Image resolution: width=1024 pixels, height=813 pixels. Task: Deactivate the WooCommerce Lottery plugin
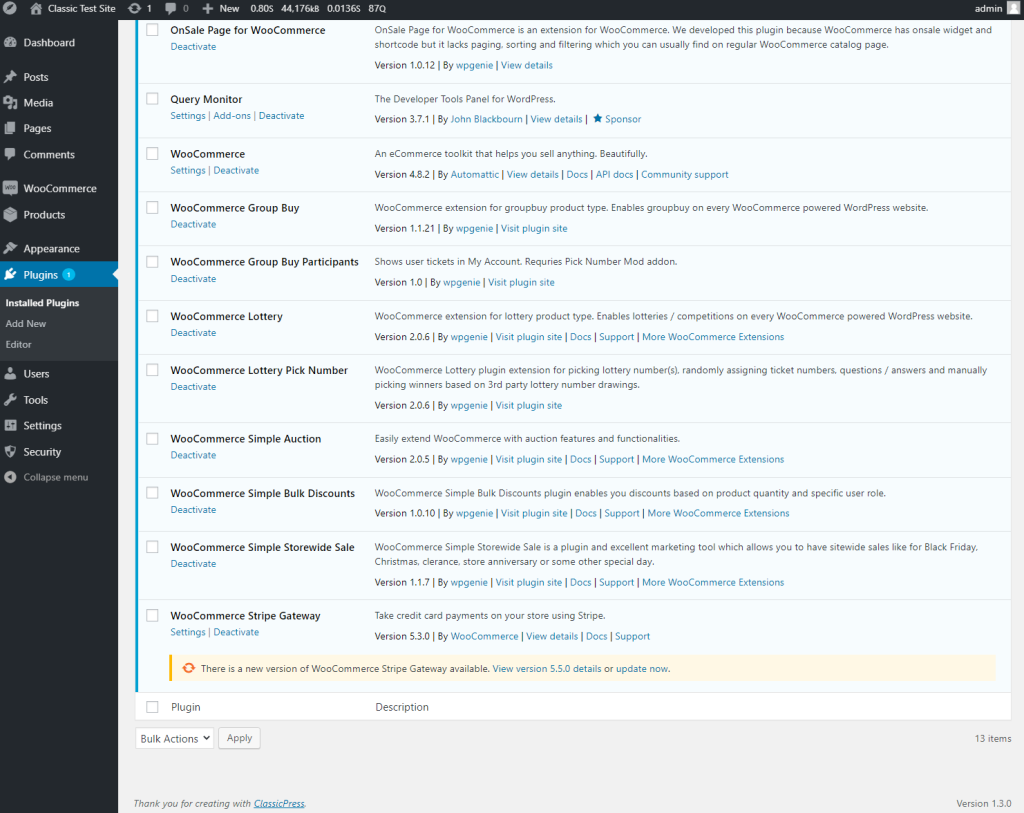pyautogui.click(x=193, y=333)
